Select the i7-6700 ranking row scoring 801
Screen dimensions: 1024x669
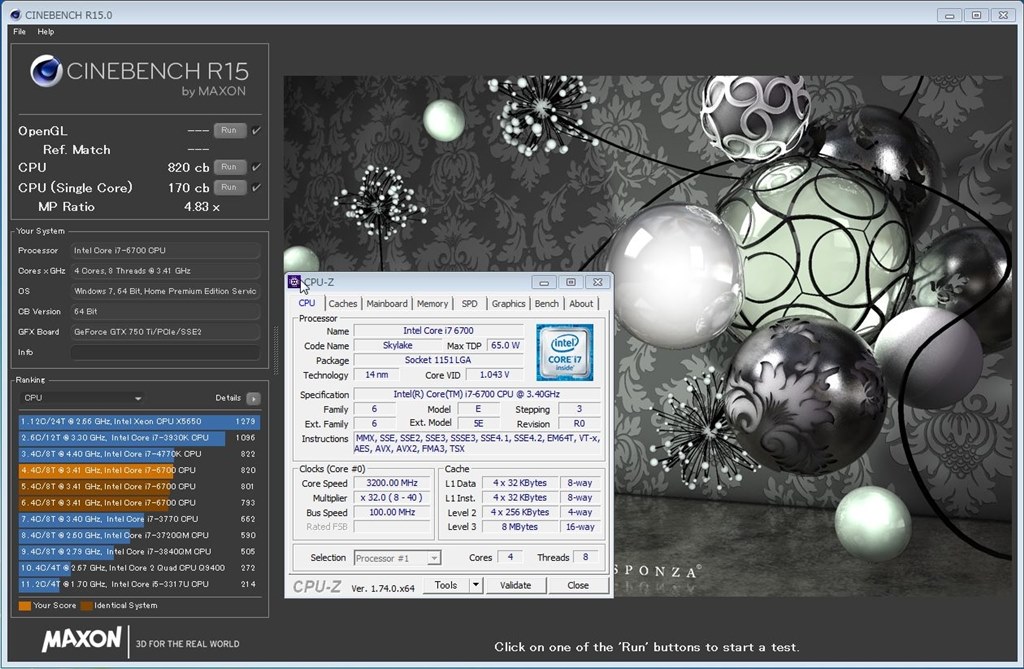139,487
